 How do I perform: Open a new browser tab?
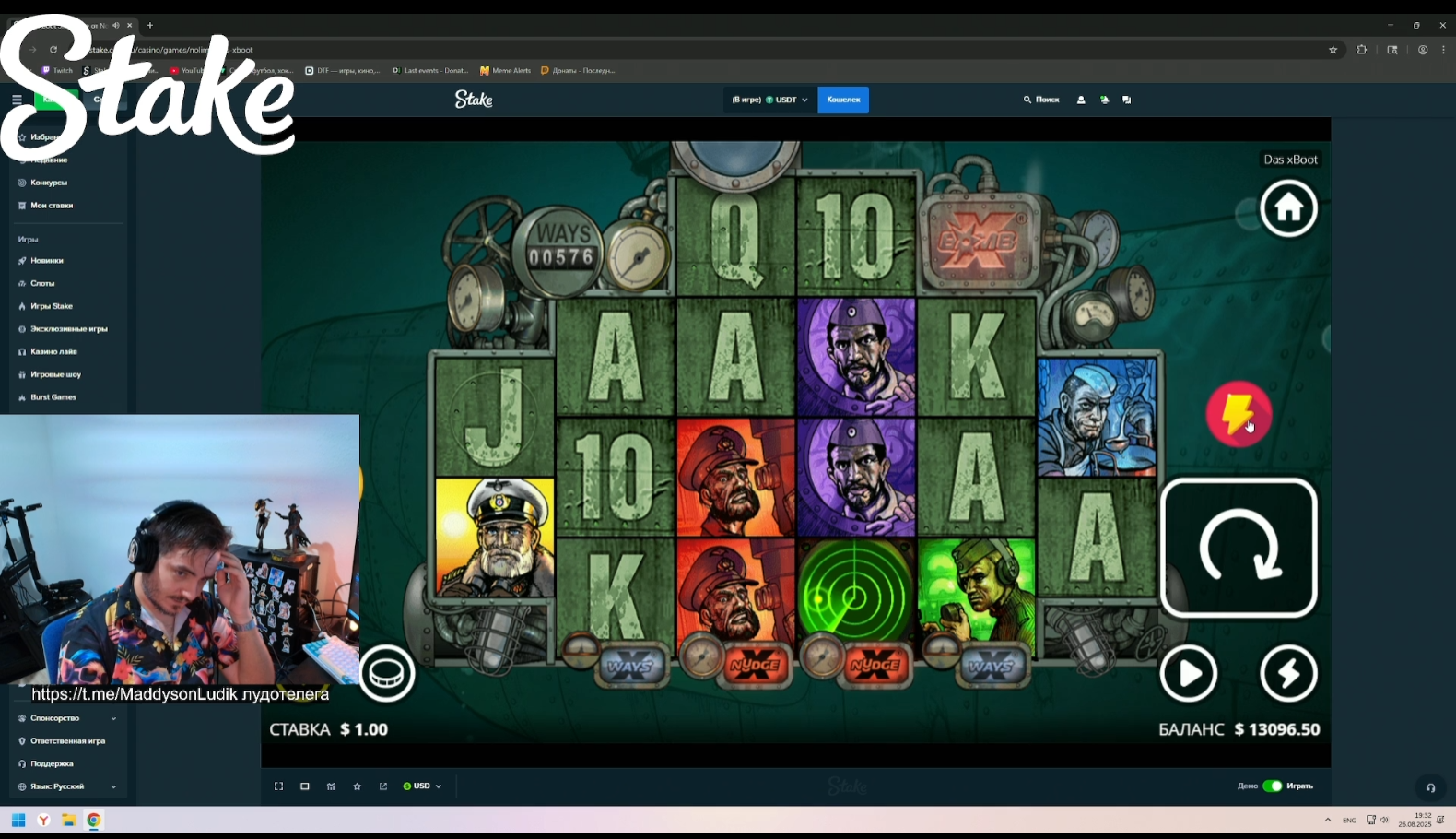tap(150, 25)
